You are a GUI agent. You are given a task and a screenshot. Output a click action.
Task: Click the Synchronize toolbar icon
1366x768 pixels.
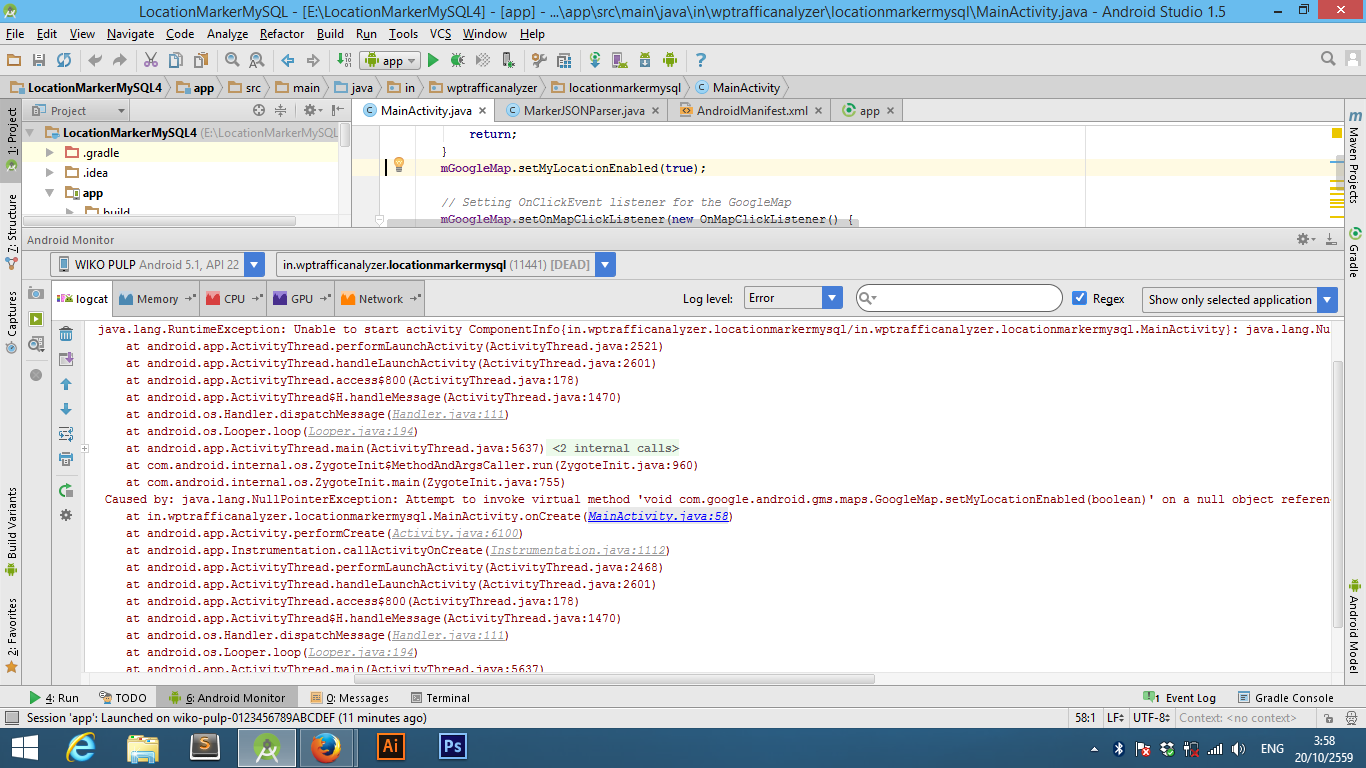pos(64,60)
